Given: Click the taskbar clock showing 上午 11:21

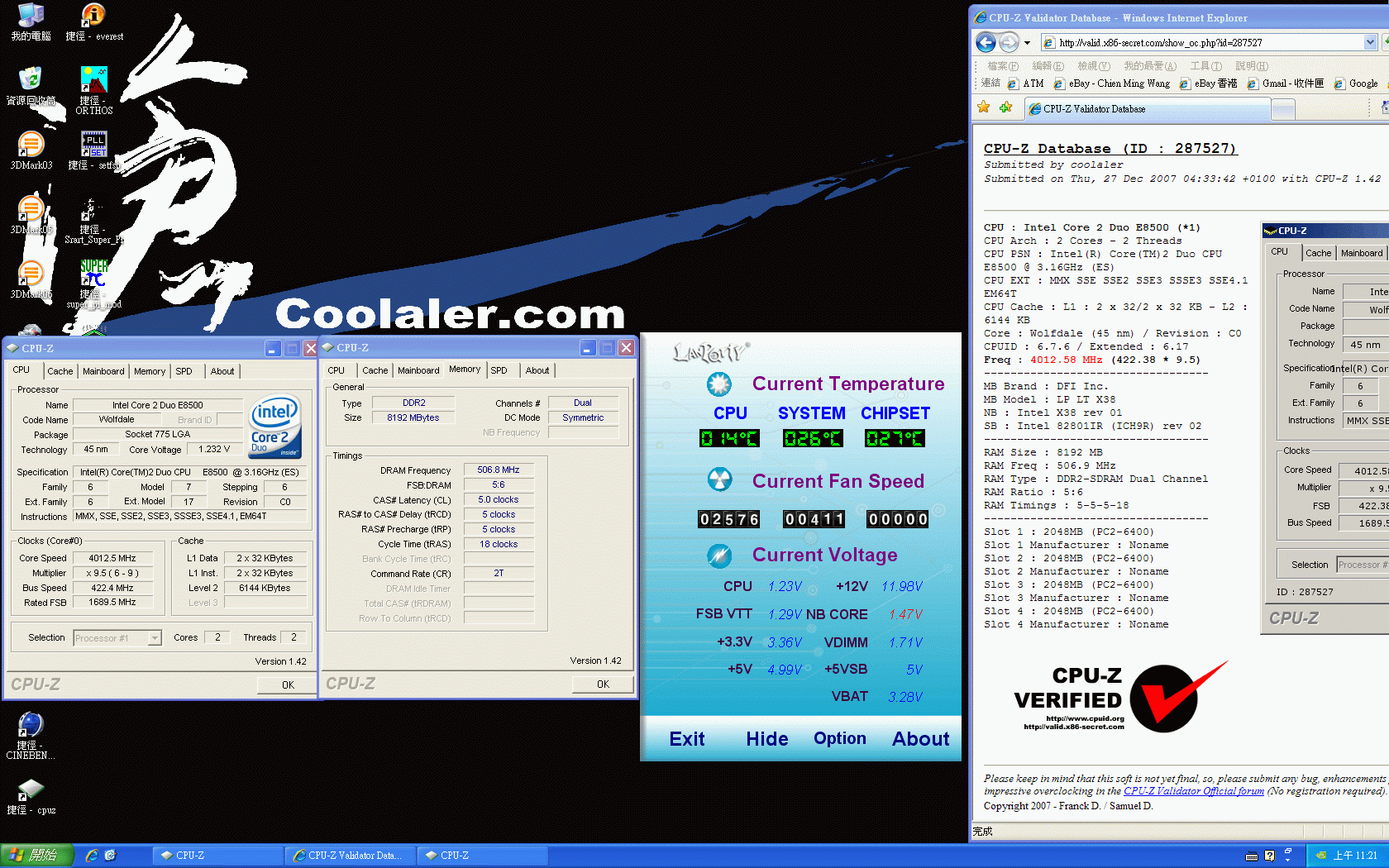Looking at the screenshot, I should point(1355,856).
